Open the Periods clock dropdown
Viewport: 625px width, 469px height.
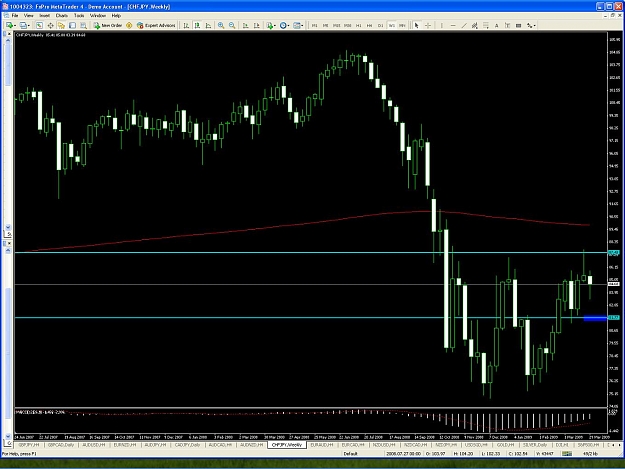[284, 26]
